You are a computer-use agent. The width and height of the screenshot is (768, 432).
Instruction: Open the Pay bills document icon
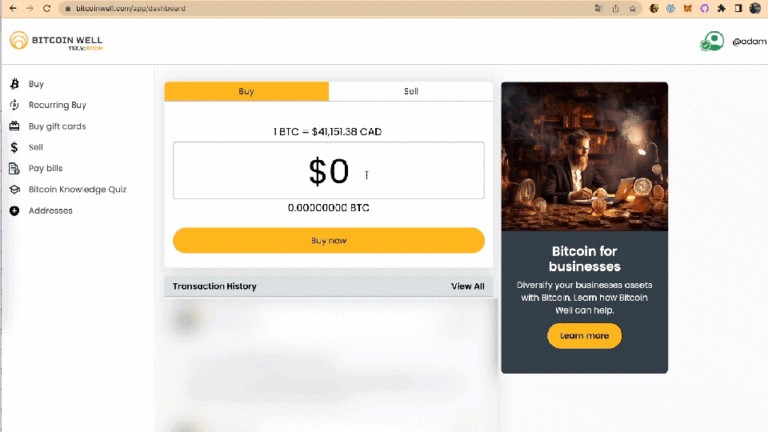(x=14, y=168)
